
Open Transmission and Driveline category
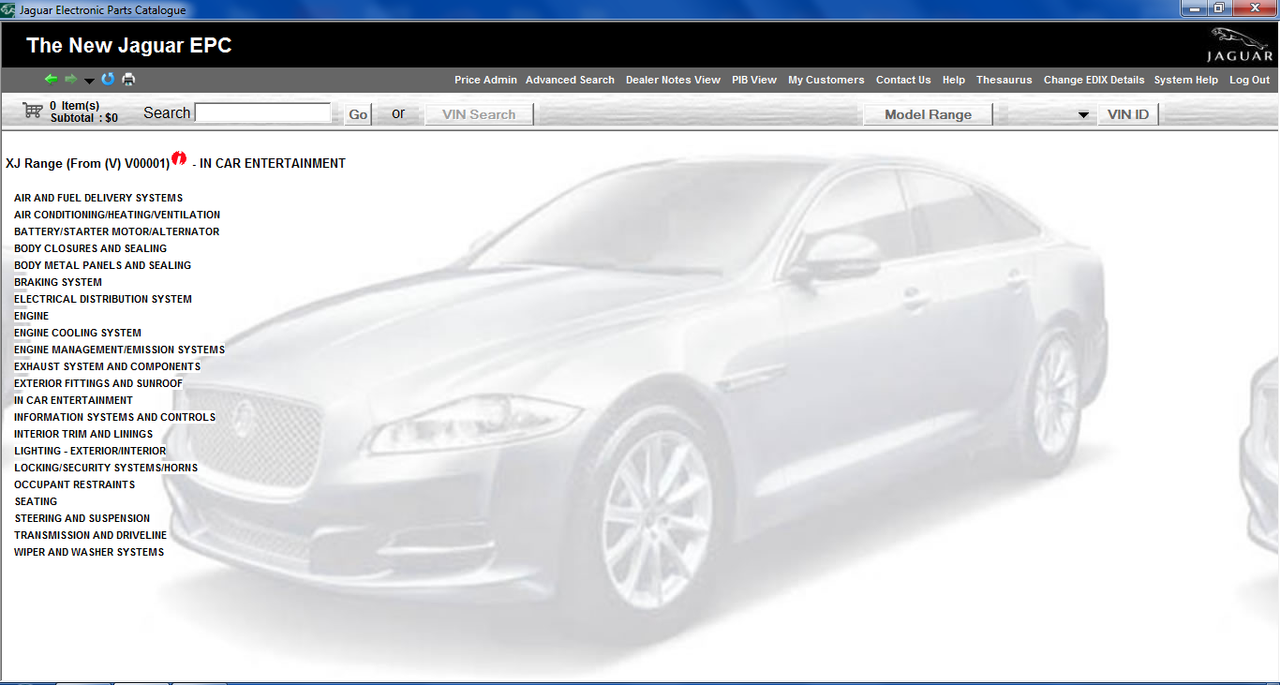pos(91,536)
